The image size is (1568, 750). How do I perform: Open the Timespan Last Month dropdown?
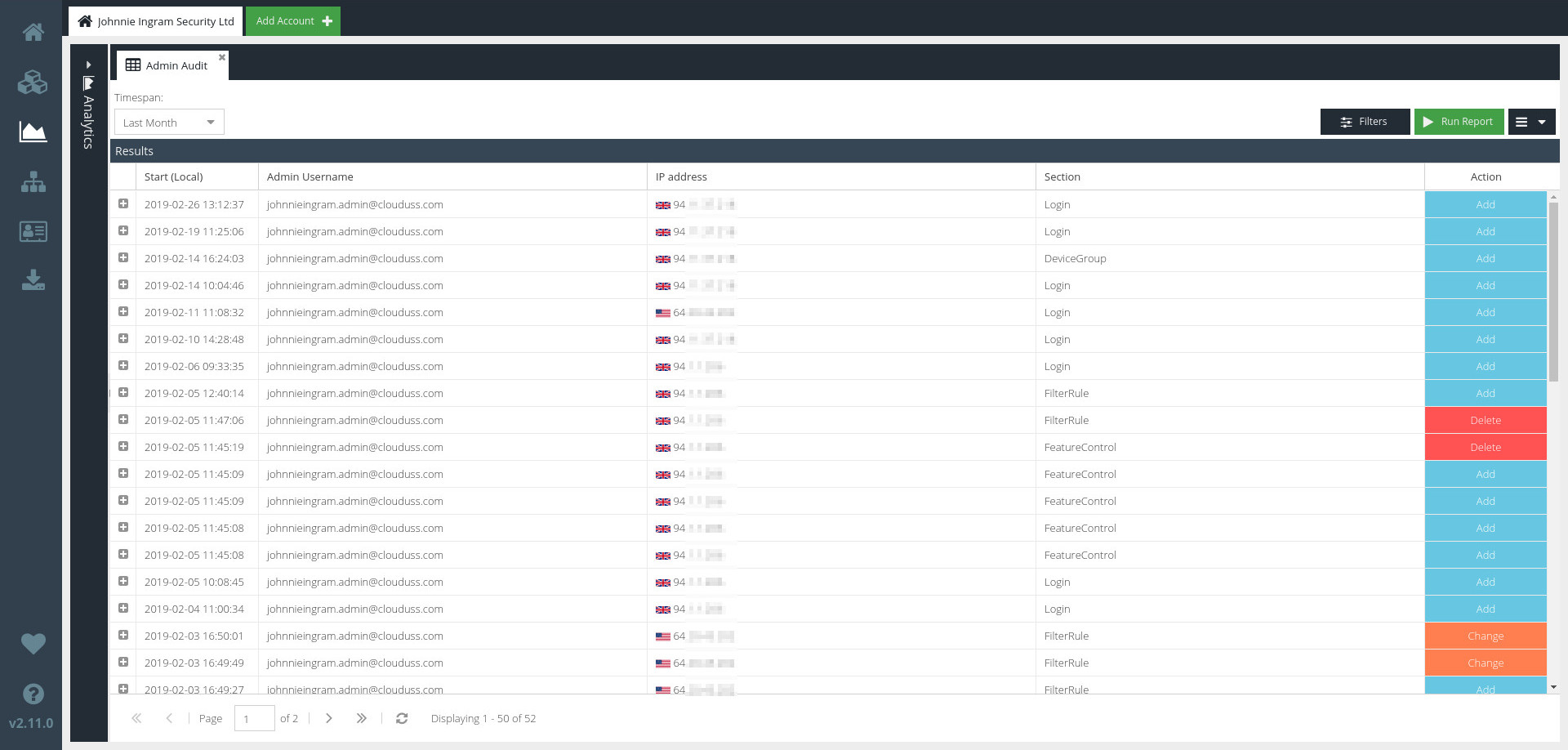[x=169, y=123]
